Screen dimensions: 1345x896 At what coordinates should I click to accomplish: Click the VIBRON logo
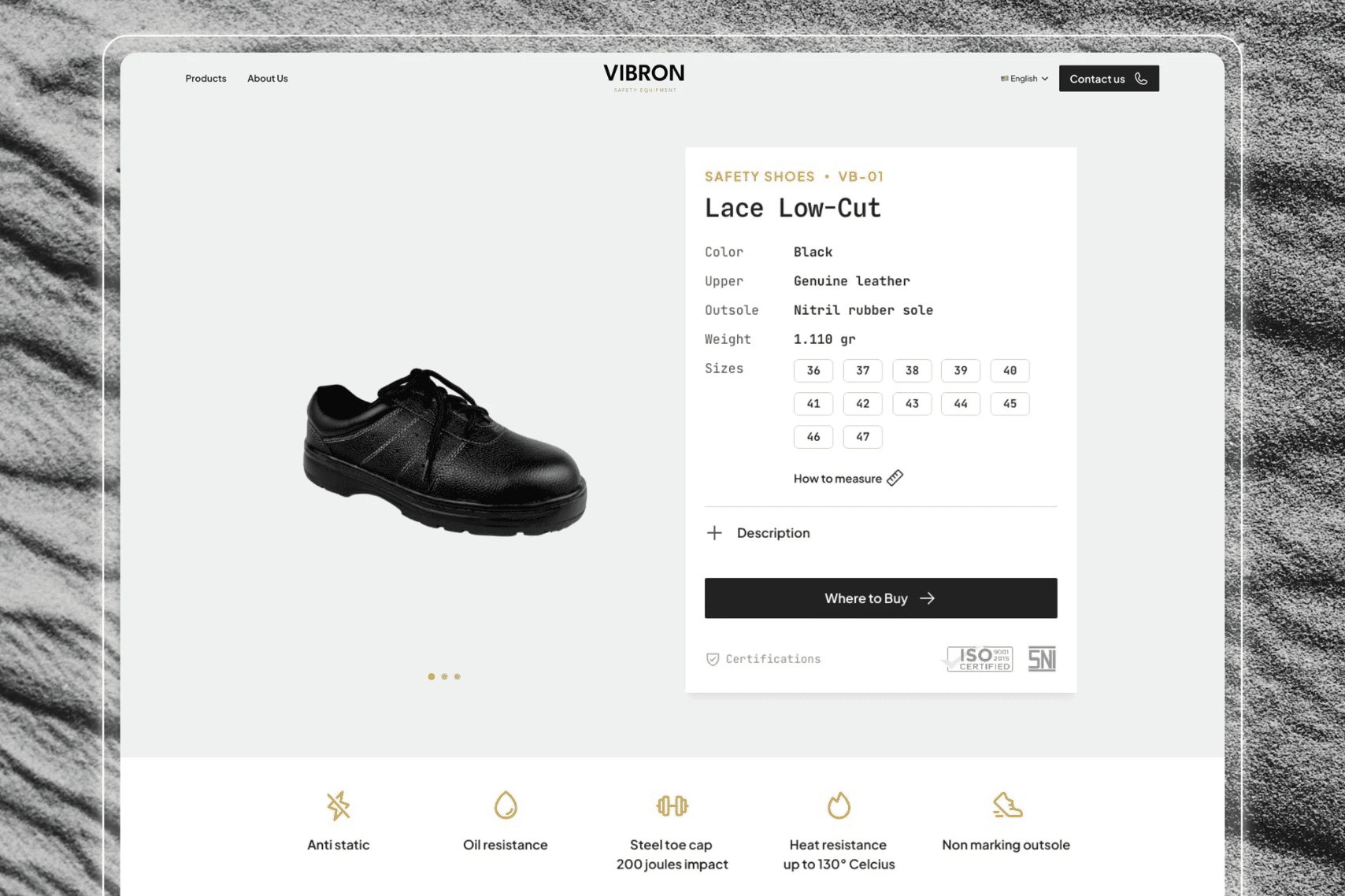tap(644, 78)
